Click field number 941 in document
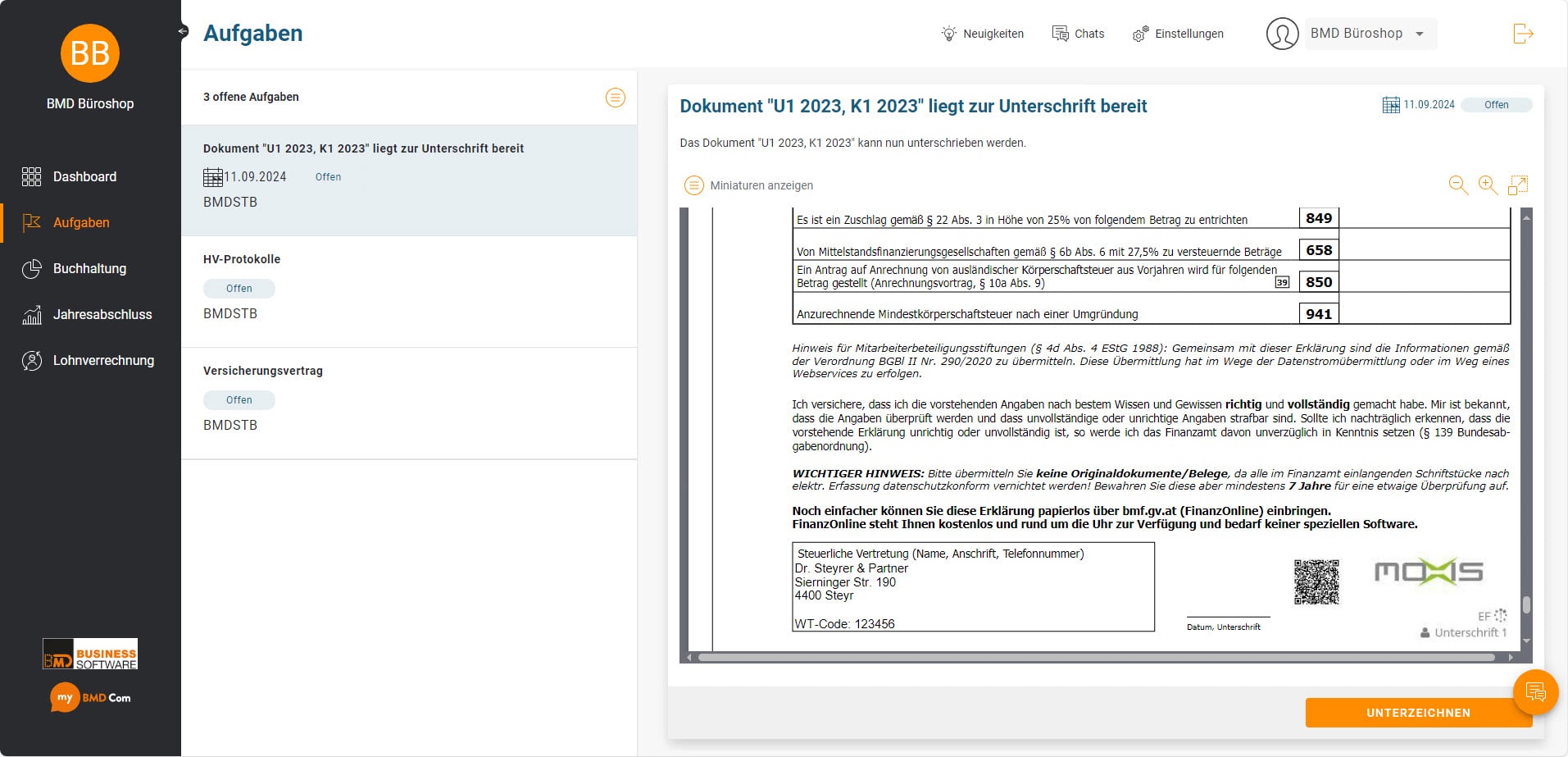 (x=1319, y=313)
